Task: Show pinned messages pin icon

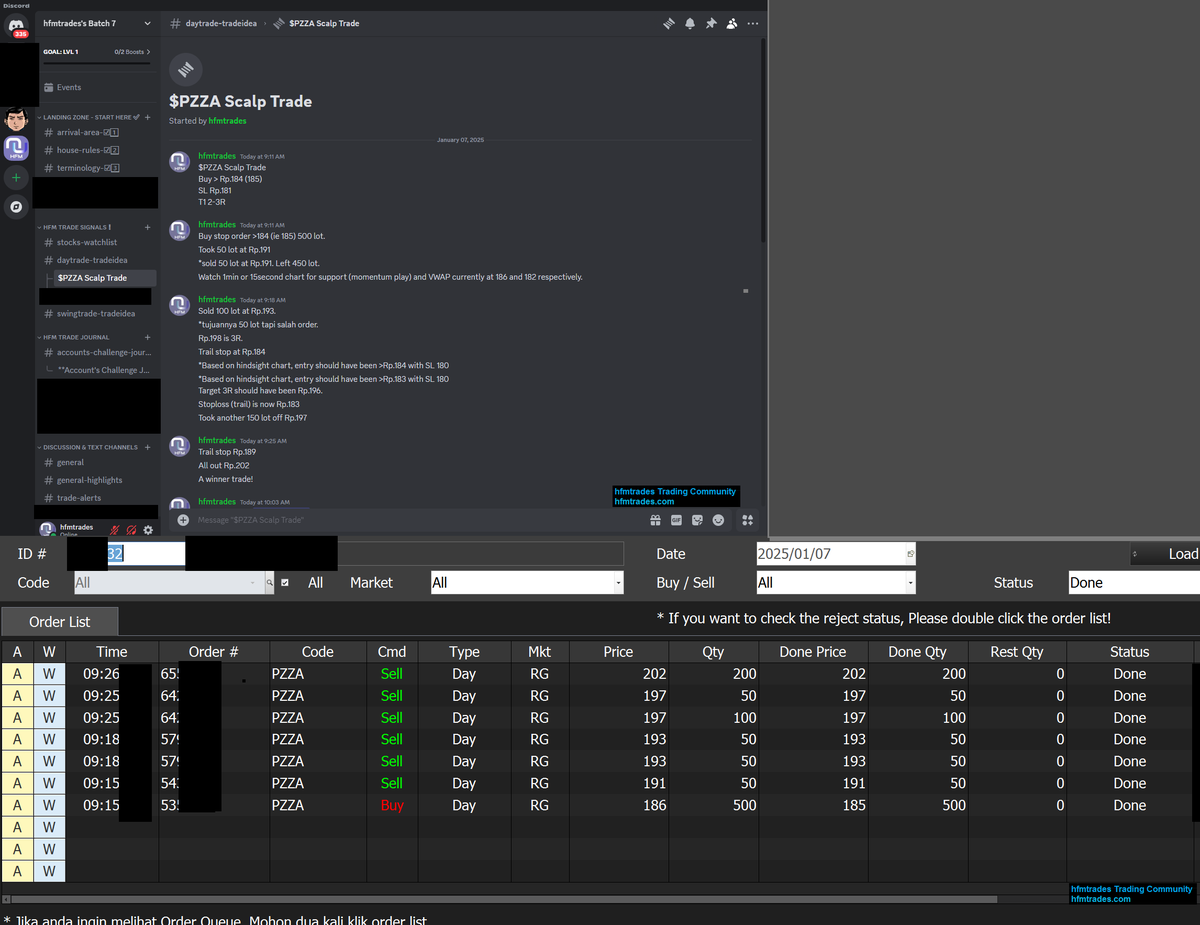Action: [x=711, y=23]
